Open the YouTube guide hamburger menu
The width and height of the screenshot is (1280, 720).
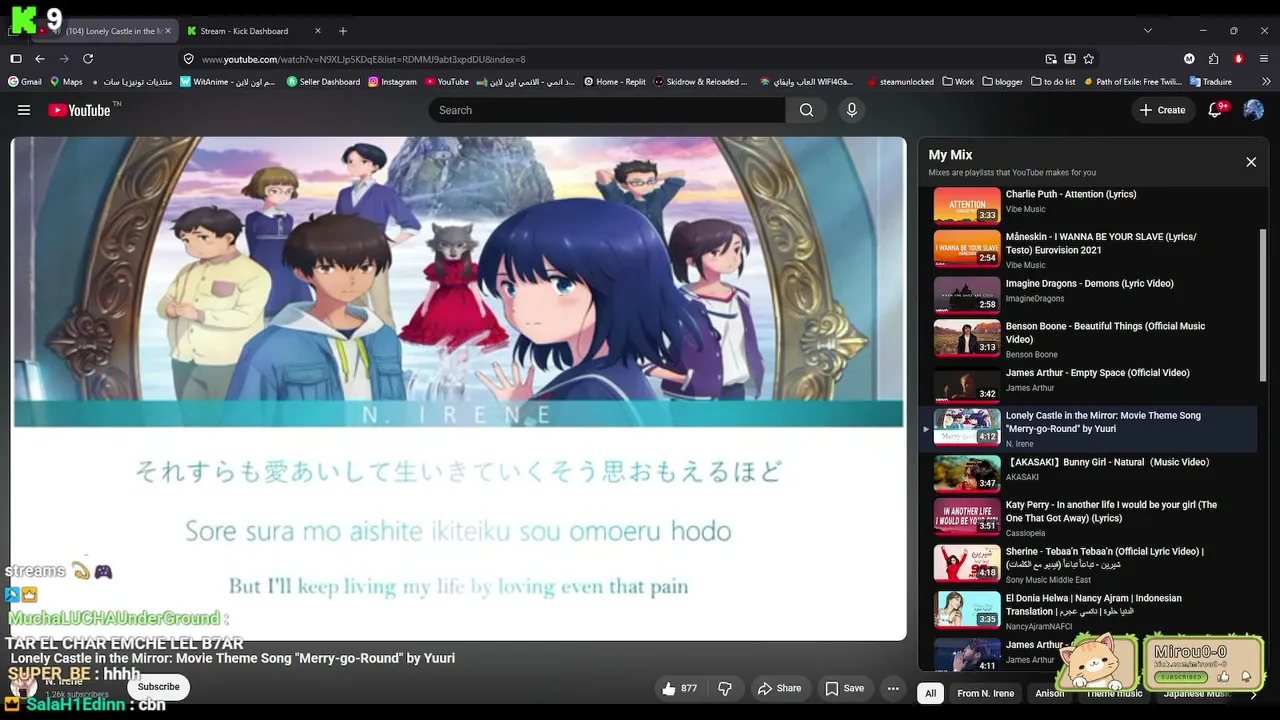point(24,110)
